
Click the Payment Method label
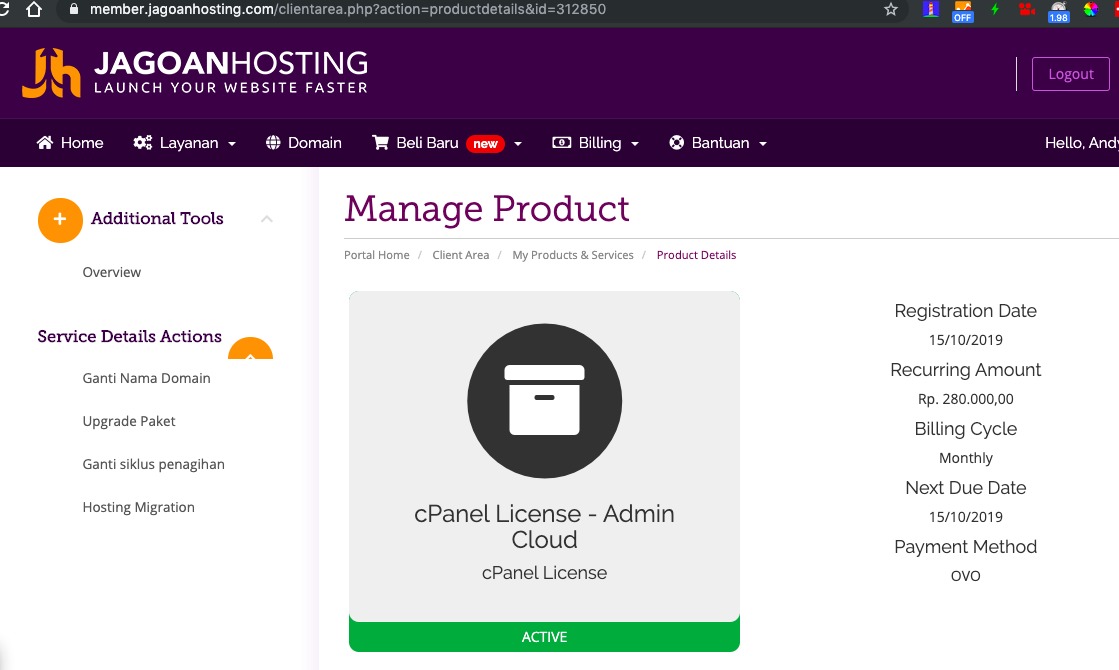click(966, 547)
